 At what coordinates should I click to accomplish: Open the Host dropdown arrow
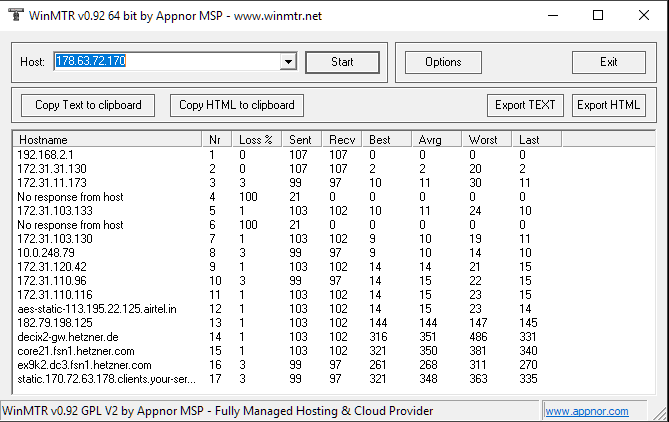pos(288,62)
